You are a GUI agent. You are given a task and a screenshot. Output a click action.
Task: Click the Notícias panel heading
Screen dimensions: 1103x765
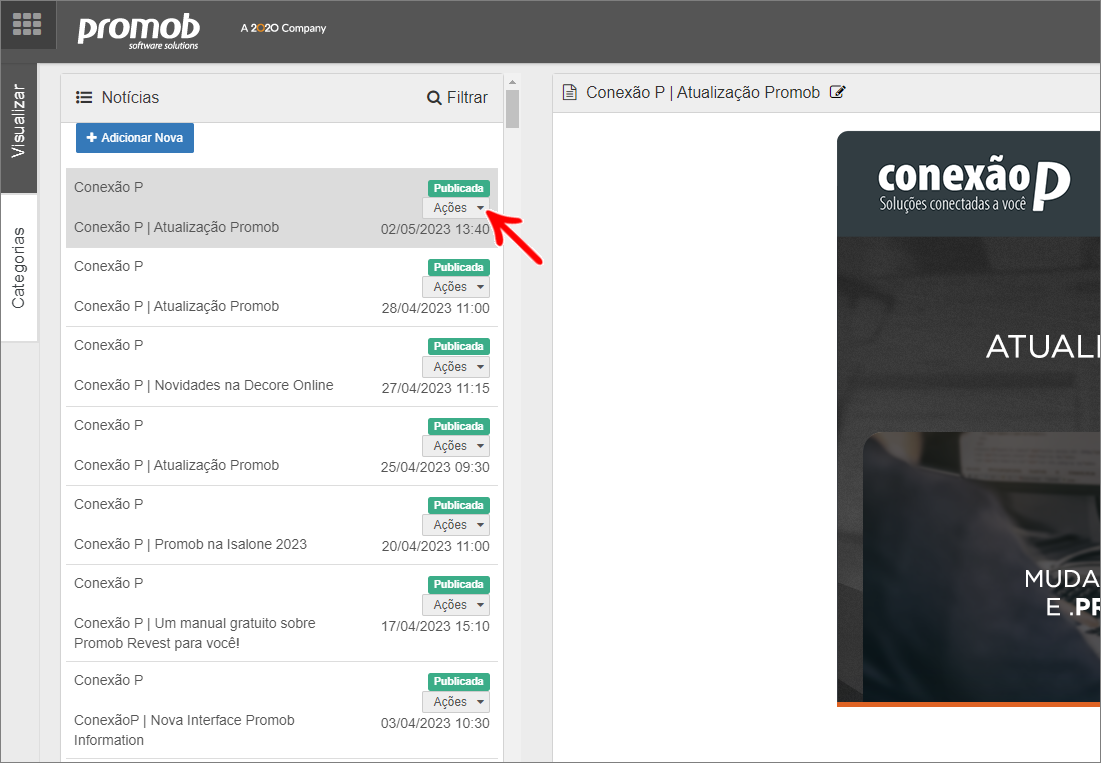point(130,98)
